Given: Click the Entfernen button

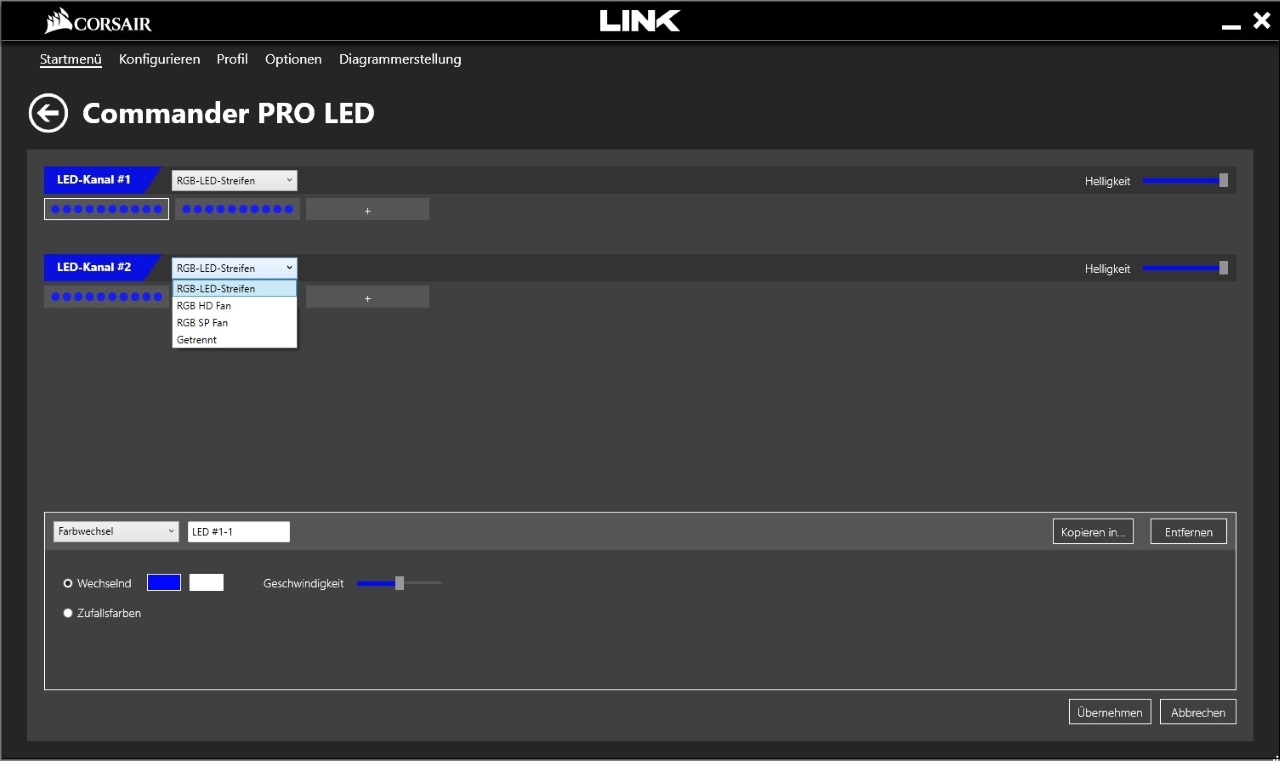Looking at the screenshot, I should click(x=1188, y=532).
